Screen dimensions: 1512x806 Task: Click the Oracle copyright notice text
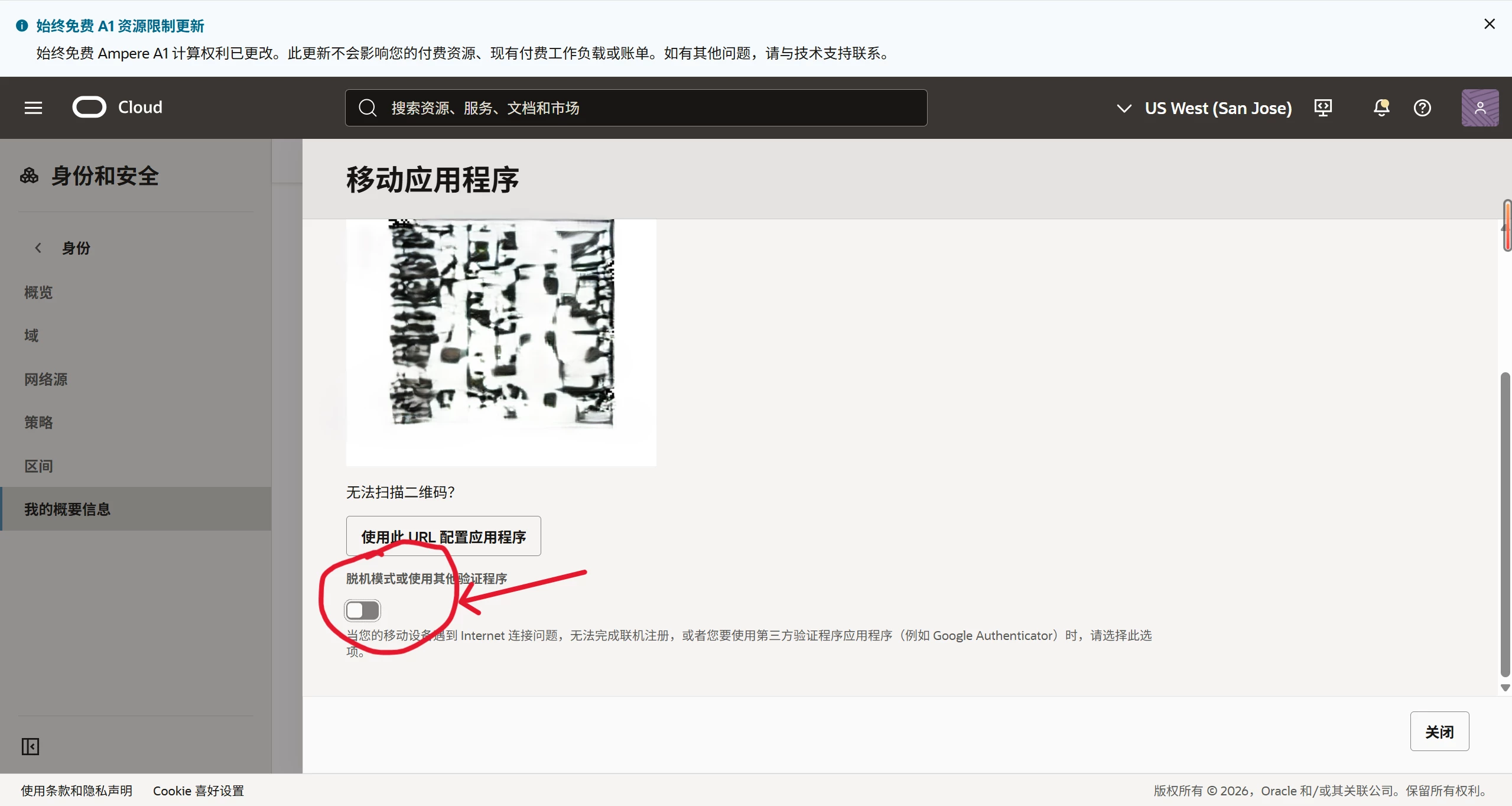(x=1320, y=791)
